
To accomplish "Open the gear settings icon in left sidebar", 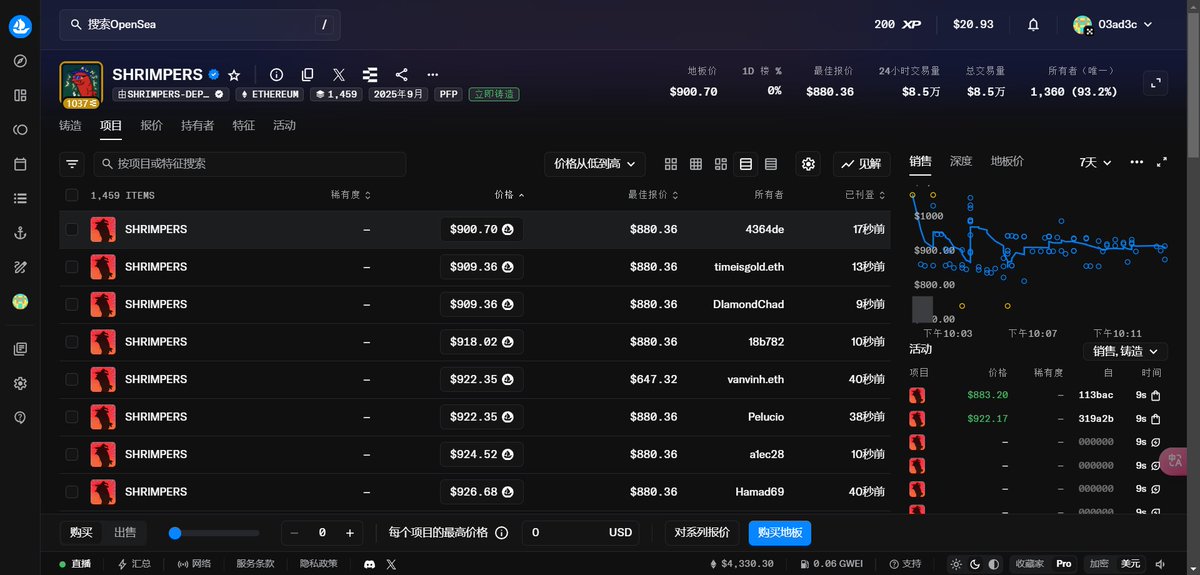I will [20, 383].
